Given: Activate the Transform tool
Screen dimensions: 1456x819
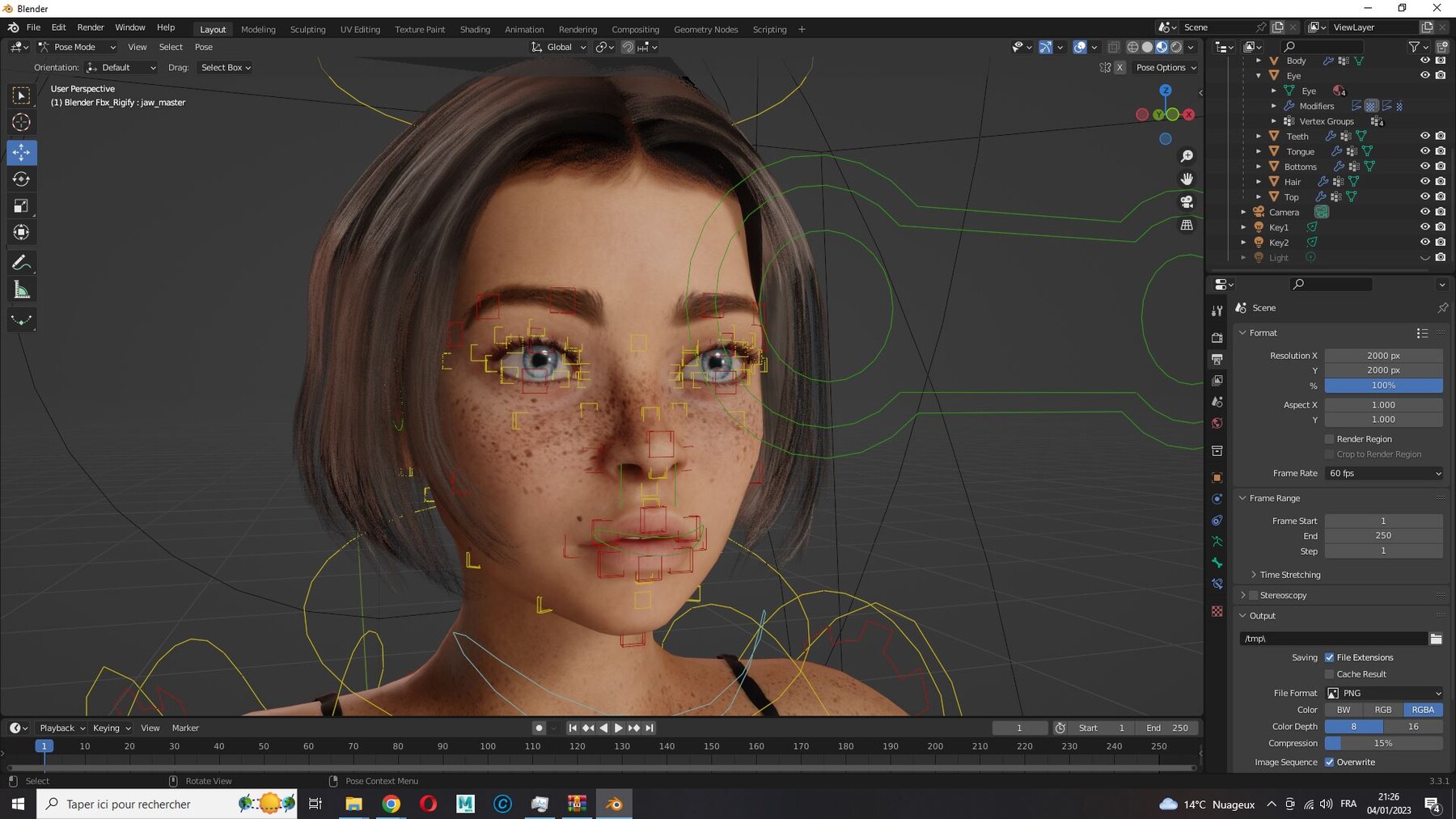Looking at the screenshot, I should (22, 233).
